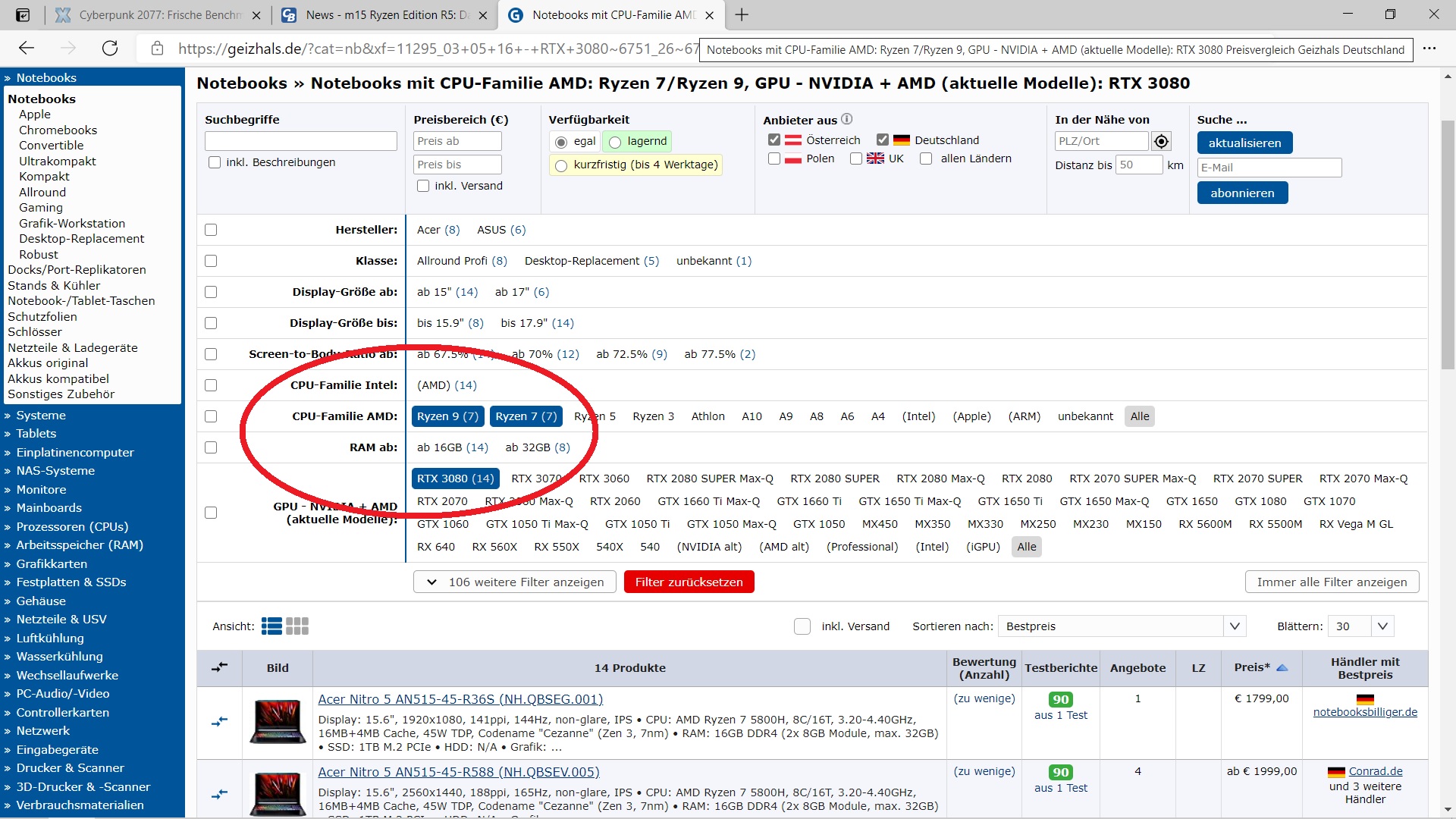Open the Sortieren nach Bestpreis dropdown

[x=1122, y=626]
